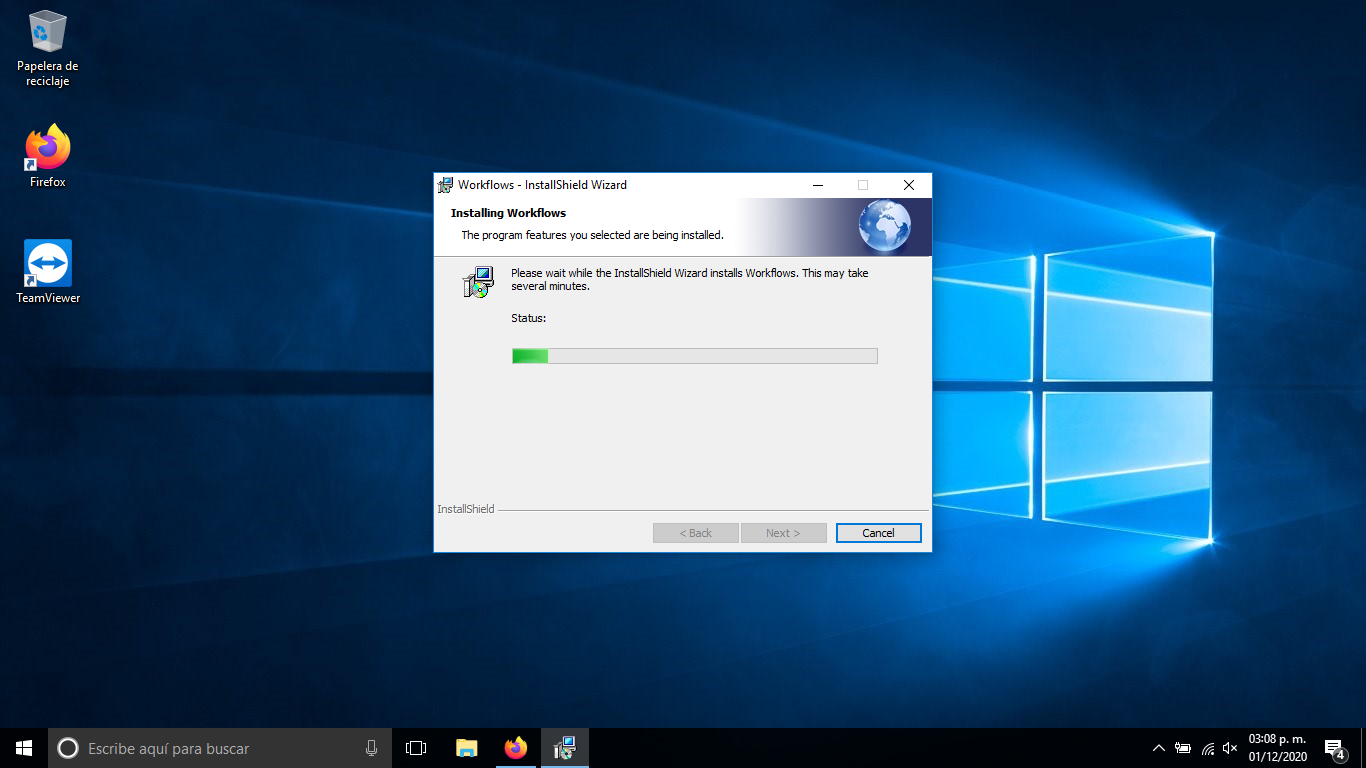Select the InstallShield installer taskbar item

click(x=565, y=748)
